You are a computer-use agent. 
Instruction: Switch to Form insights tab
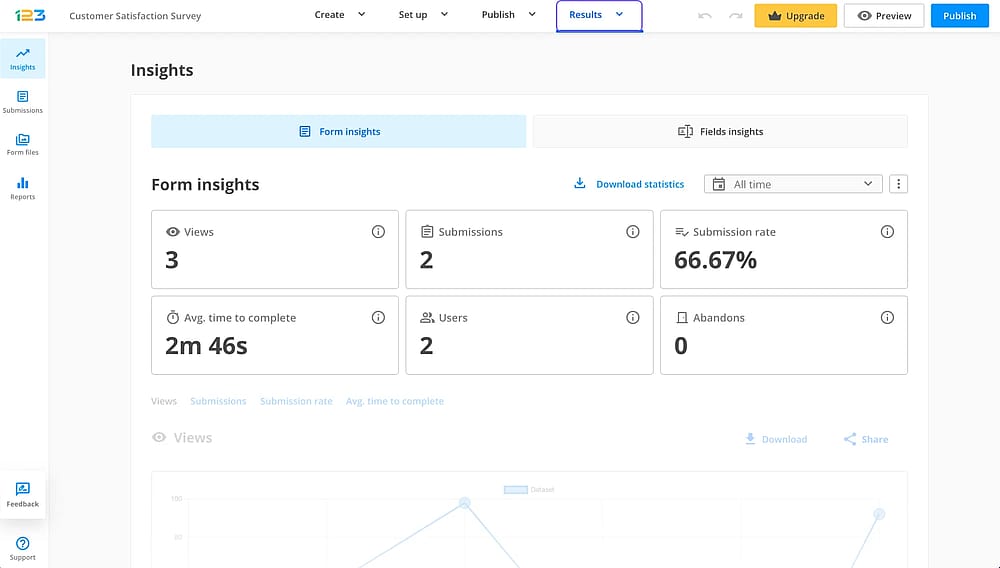[339, 131]
